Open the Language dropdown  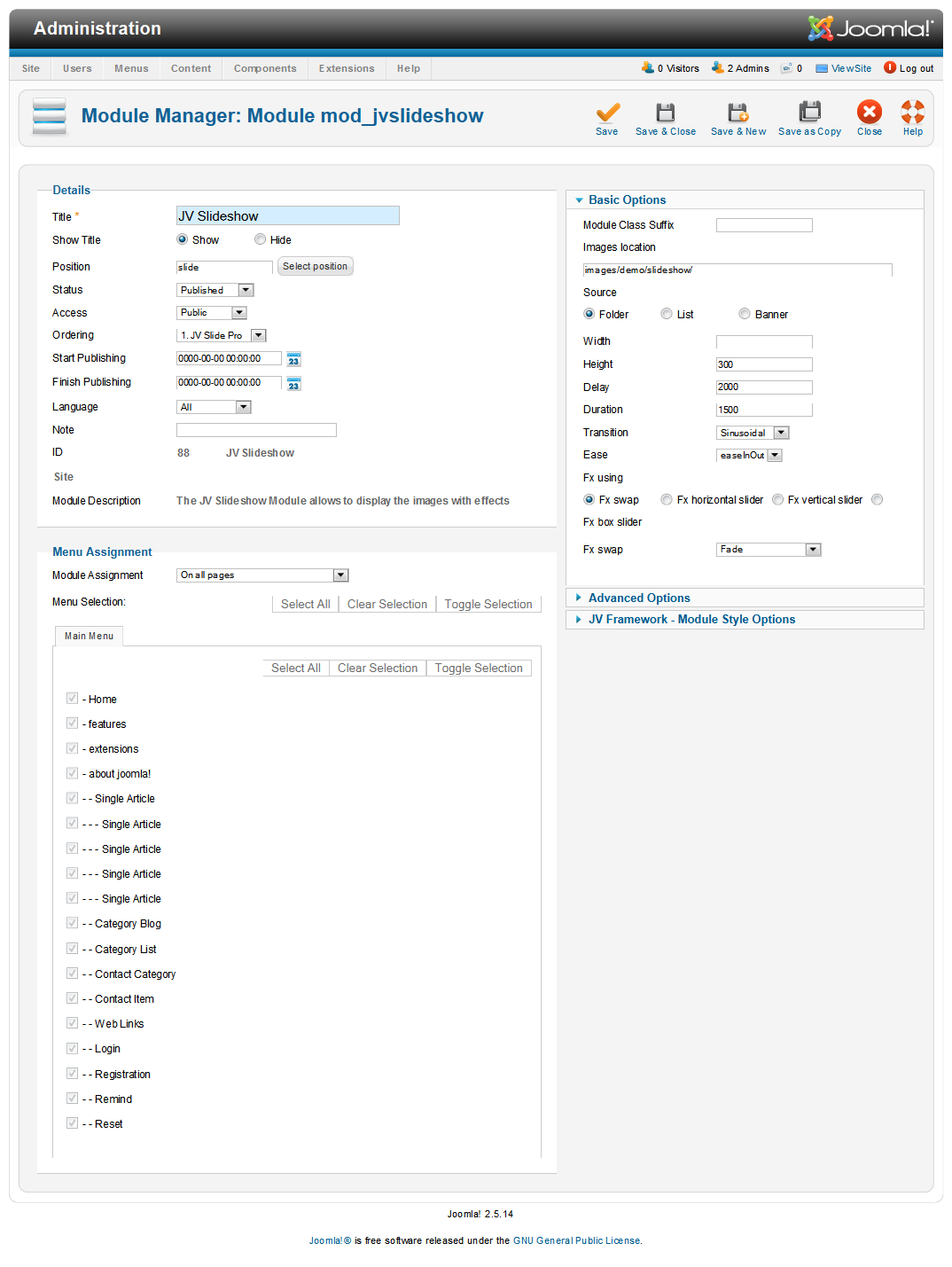pyautogui.click(x=215, y=407)
